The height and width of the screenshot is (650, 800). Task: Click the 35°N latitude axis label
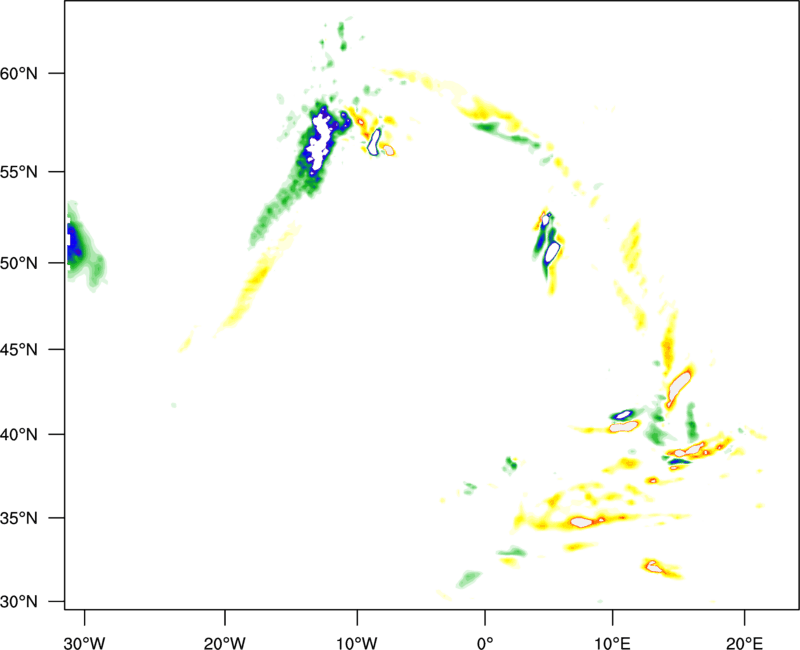(x=19, y=518)
